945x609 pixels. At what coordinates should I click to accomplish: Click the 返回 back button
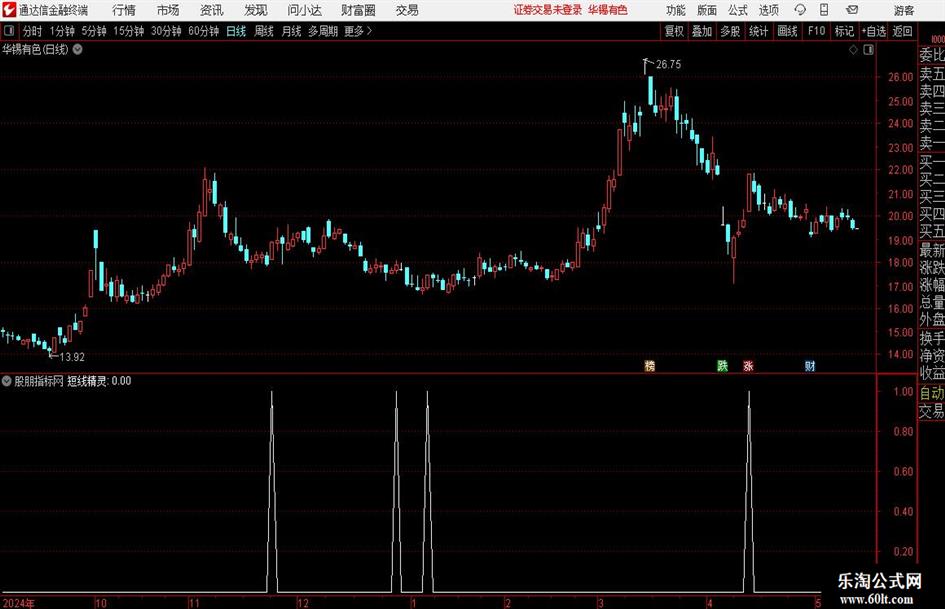point(902,31)
